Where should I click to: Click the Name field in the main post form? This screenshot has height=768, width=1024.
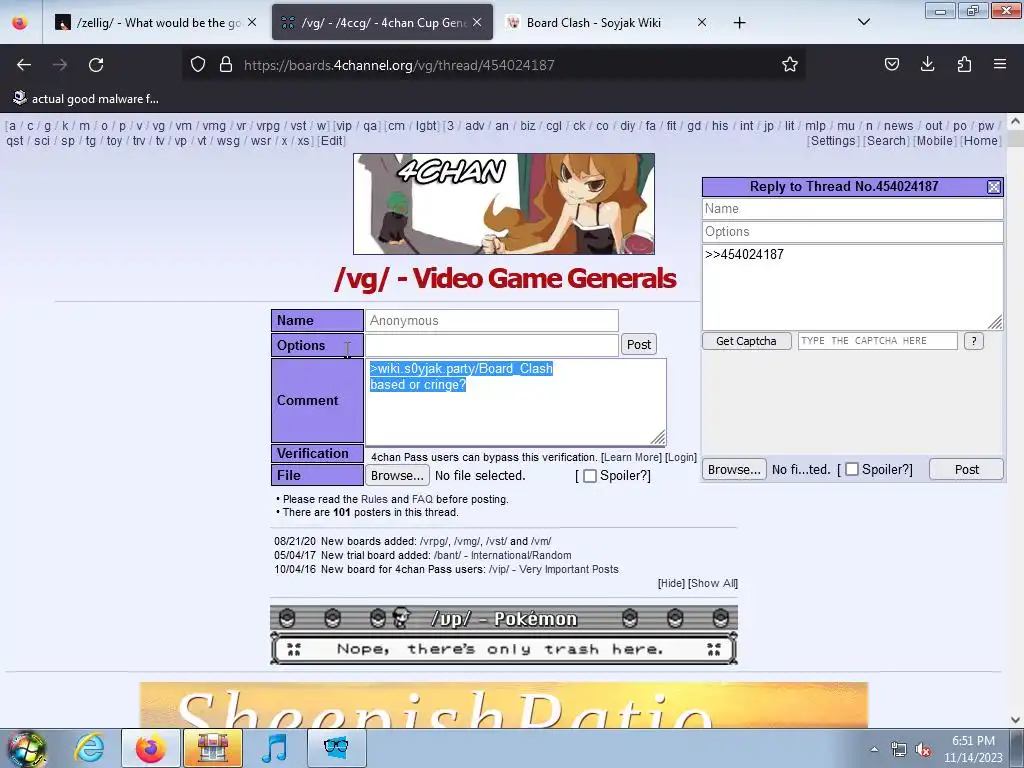[492, 321]
